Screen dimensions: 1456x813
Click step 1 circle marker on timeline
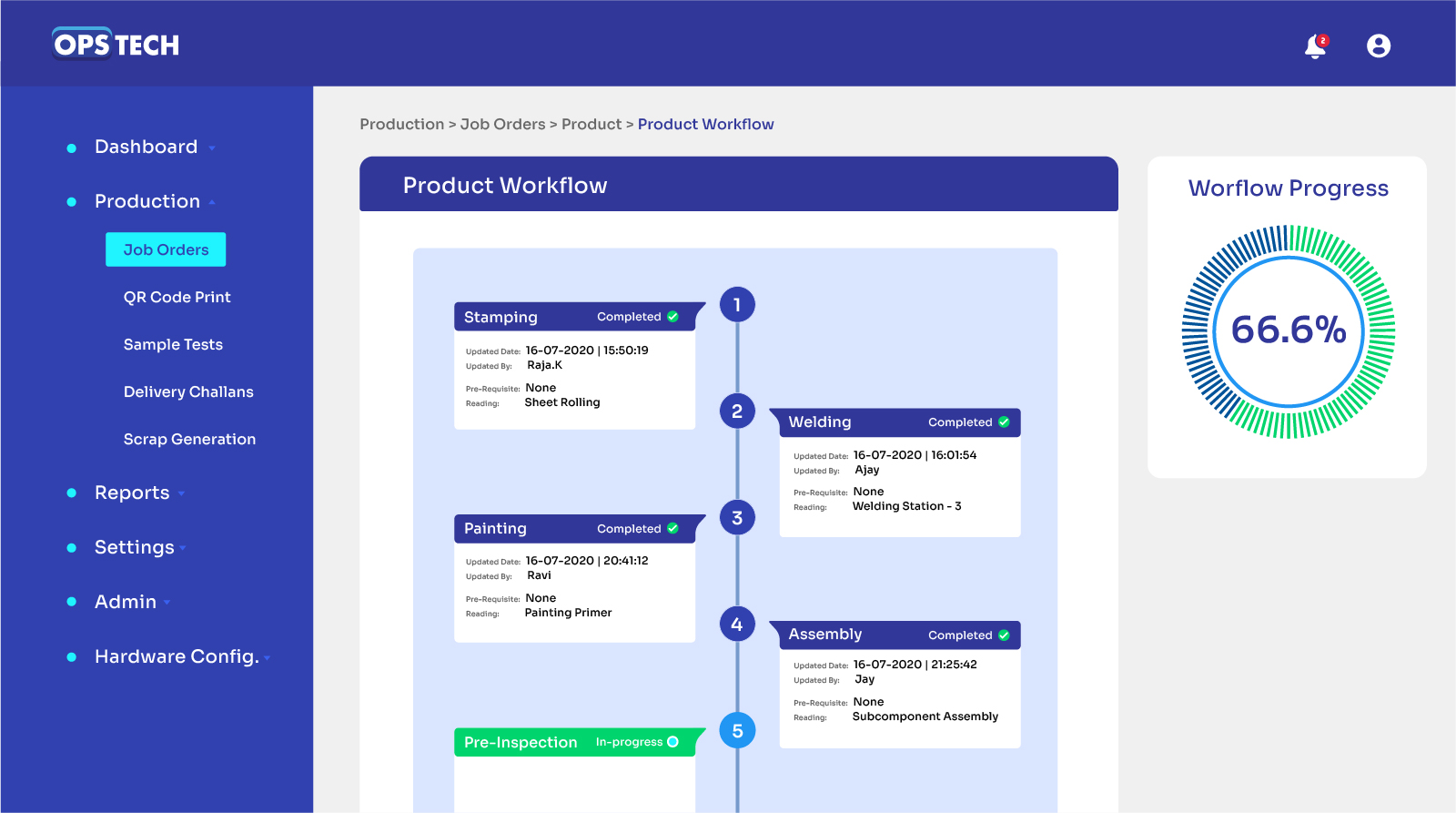tap(737, 305)
